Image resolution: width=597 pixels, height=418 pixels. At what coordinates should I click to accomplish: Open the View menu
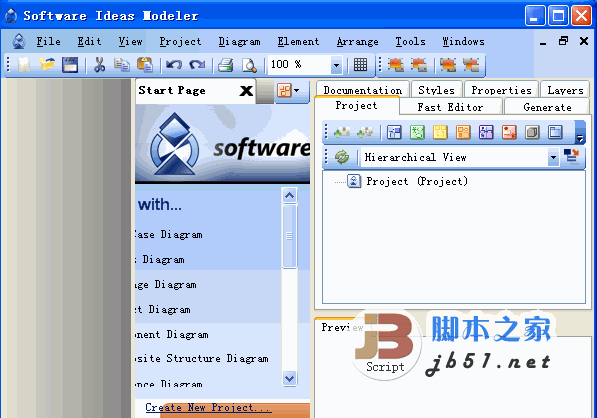coord(130,41)
